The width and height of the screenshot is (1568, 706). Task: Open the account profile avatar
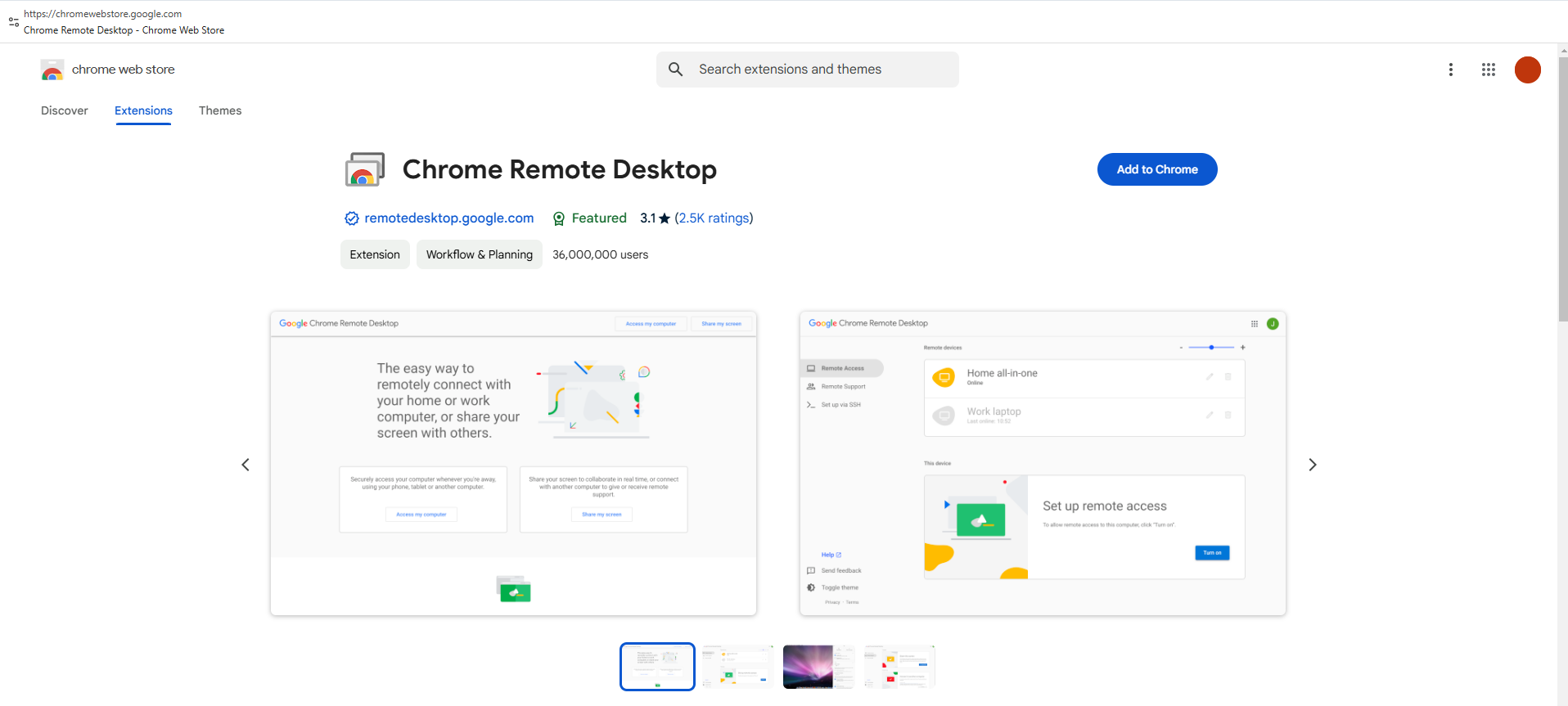[1528, 70]
